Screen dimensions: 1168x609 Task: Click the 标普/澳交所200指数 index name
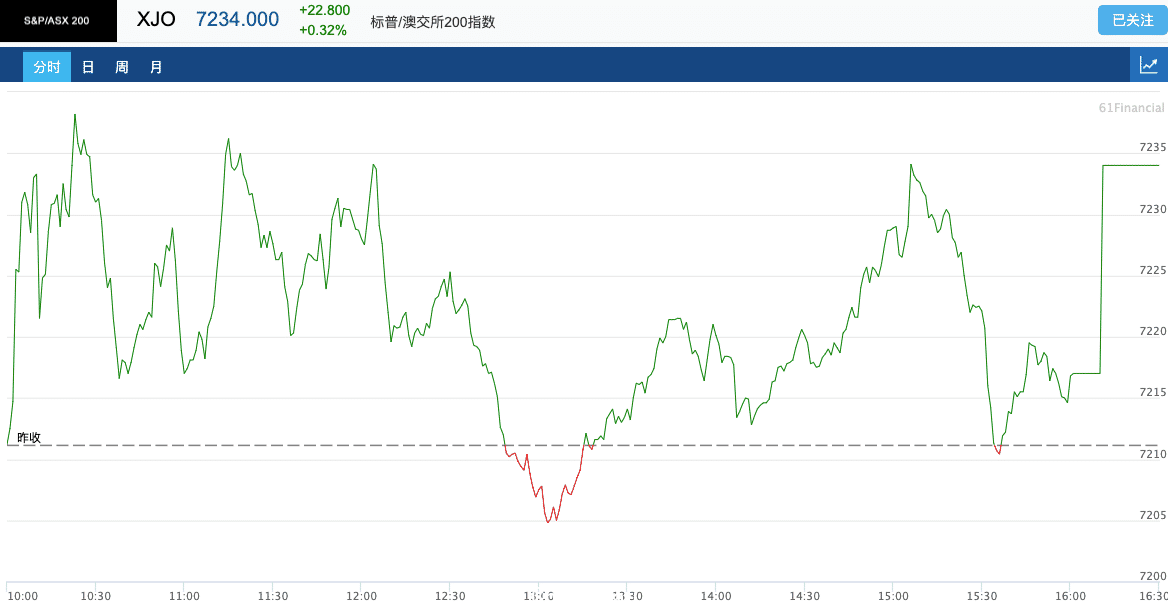(433, 22)
